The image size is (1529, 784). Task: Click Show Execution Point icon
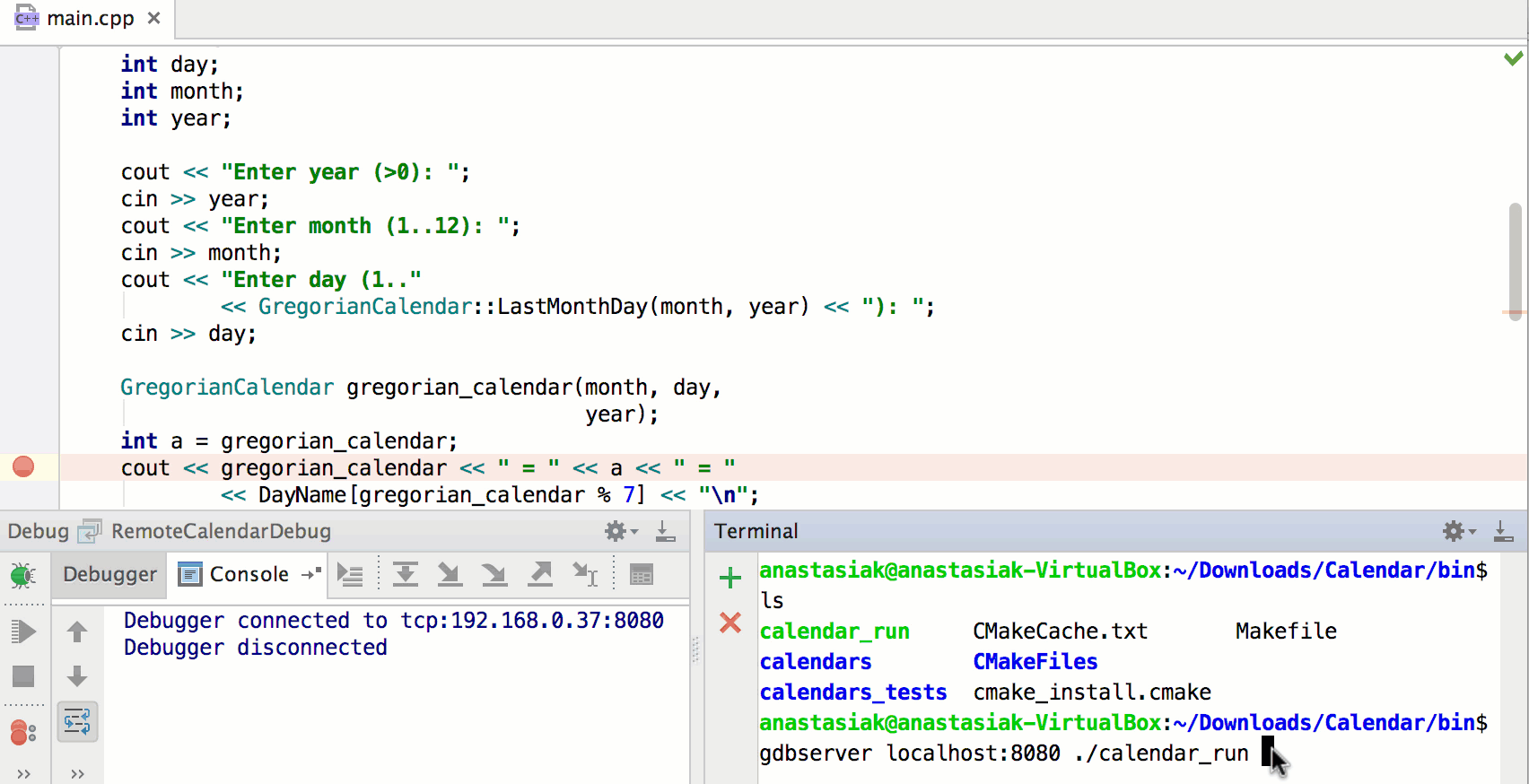[350, 575]
